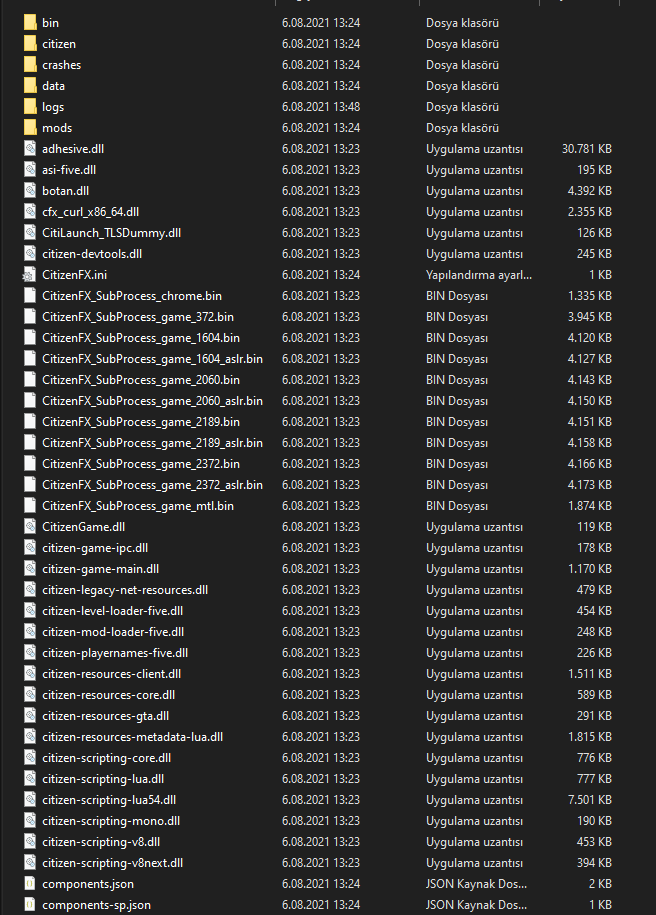Click JSON Kaynak Dos... type of components.json
The height and width of the screenshot is (915, 656).
click(476, 884)
